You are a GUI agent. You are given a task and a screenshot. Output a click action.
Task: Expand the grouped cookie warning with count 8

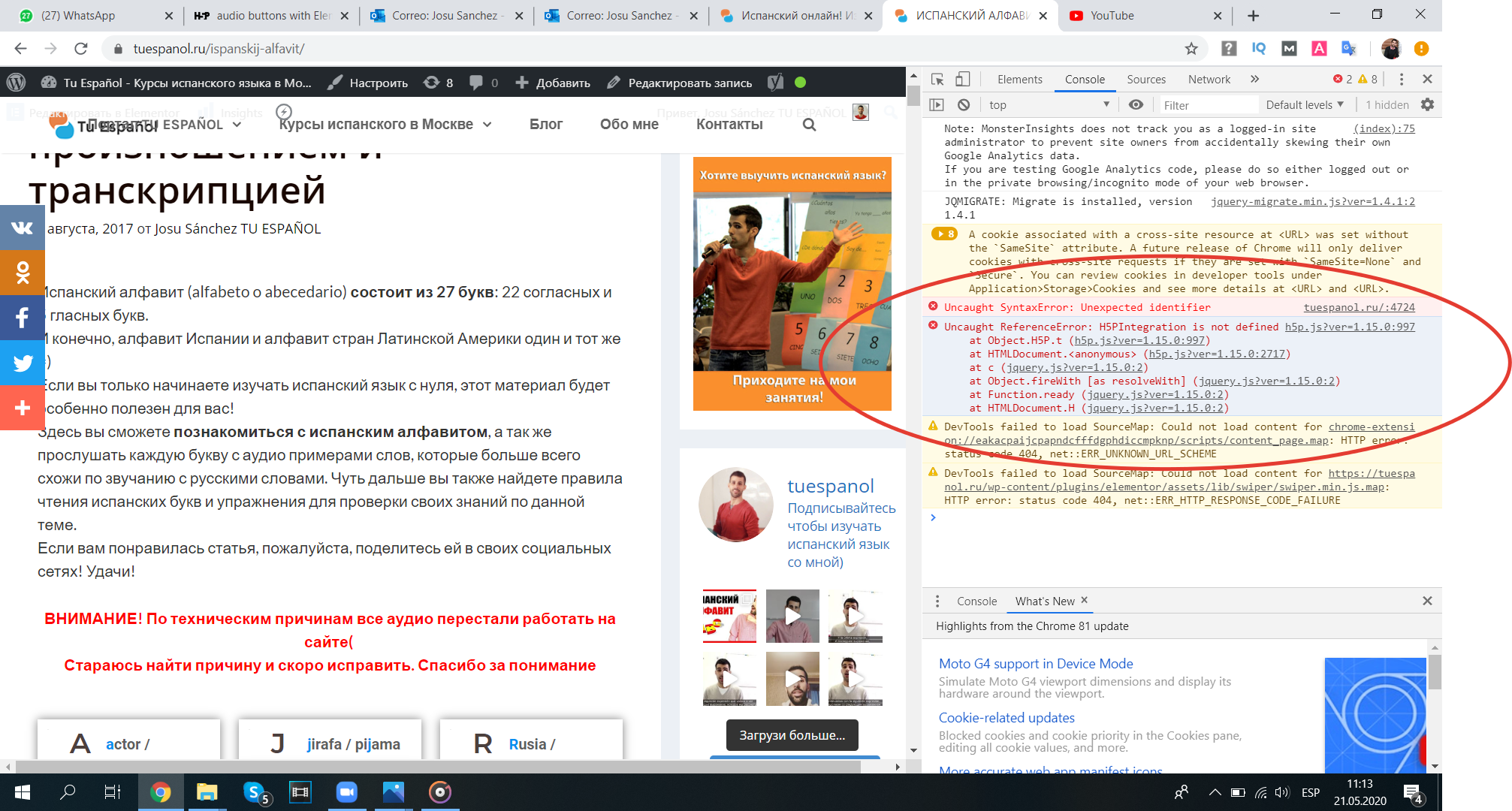[x=944, y=234]
